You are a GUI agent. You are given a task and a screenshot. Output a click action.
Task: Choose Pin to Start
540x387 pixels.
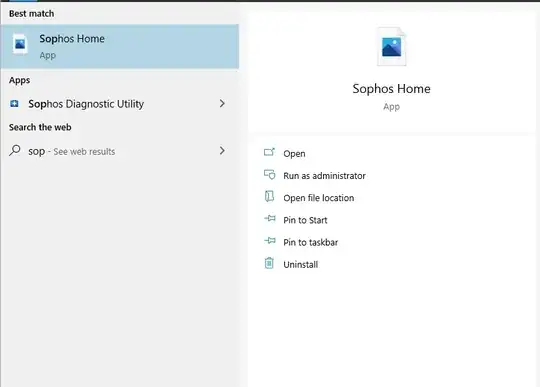point(305,220)
